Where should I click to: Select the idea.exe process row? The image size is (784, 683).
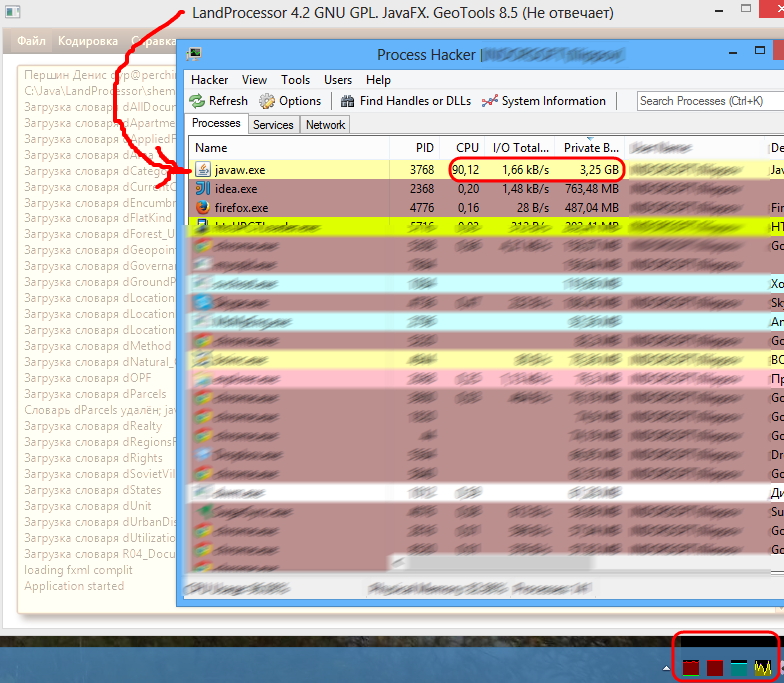[x=486, y=189]
